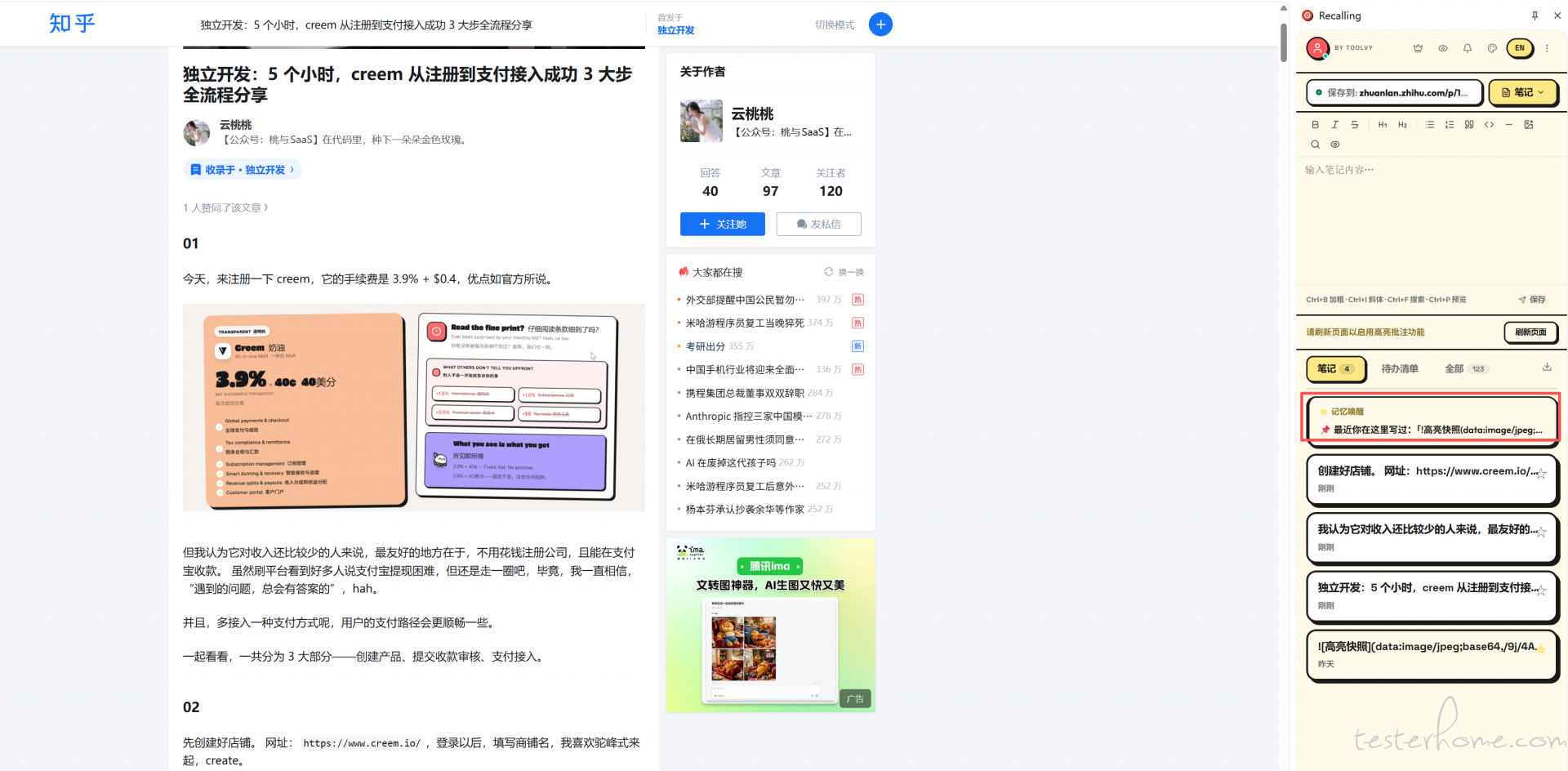Open the three-dot more menu in Recalling
1568x771 pixels.
1547,48
